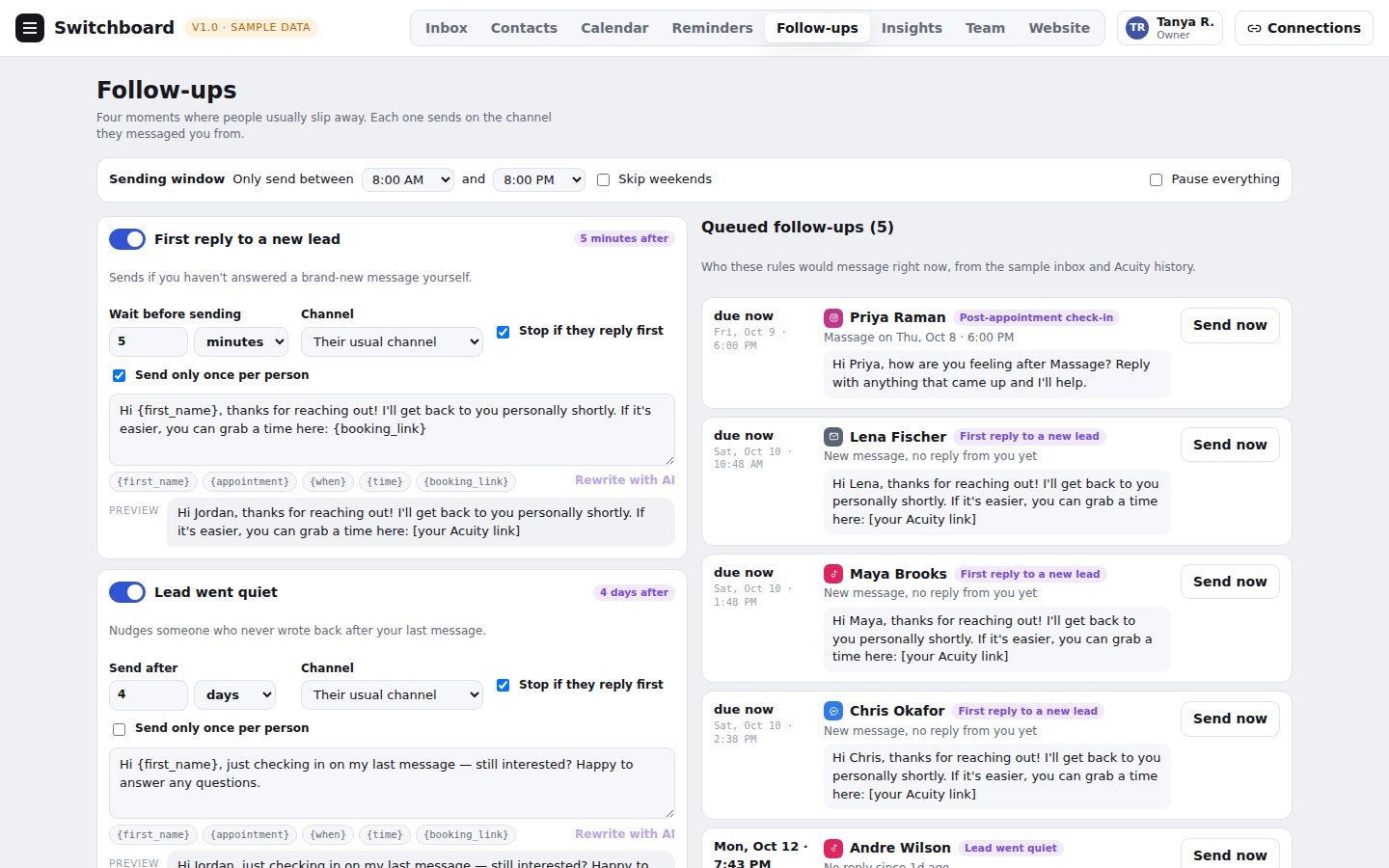Check the Pause everything checkbox

coord(1156,179)
